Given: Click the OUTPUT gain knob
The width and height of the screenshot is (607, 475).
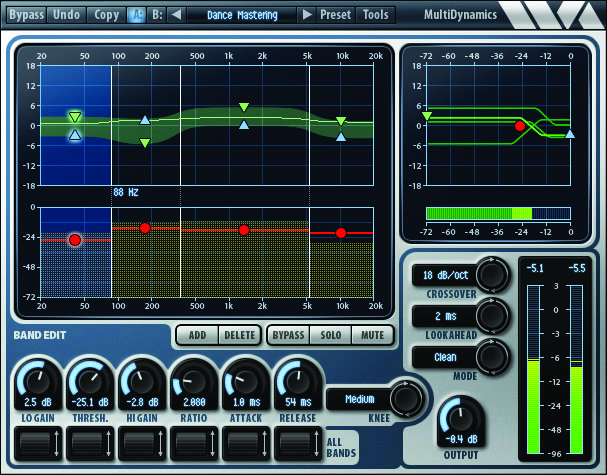Looking at the screenshot, I should coord(461,419).
